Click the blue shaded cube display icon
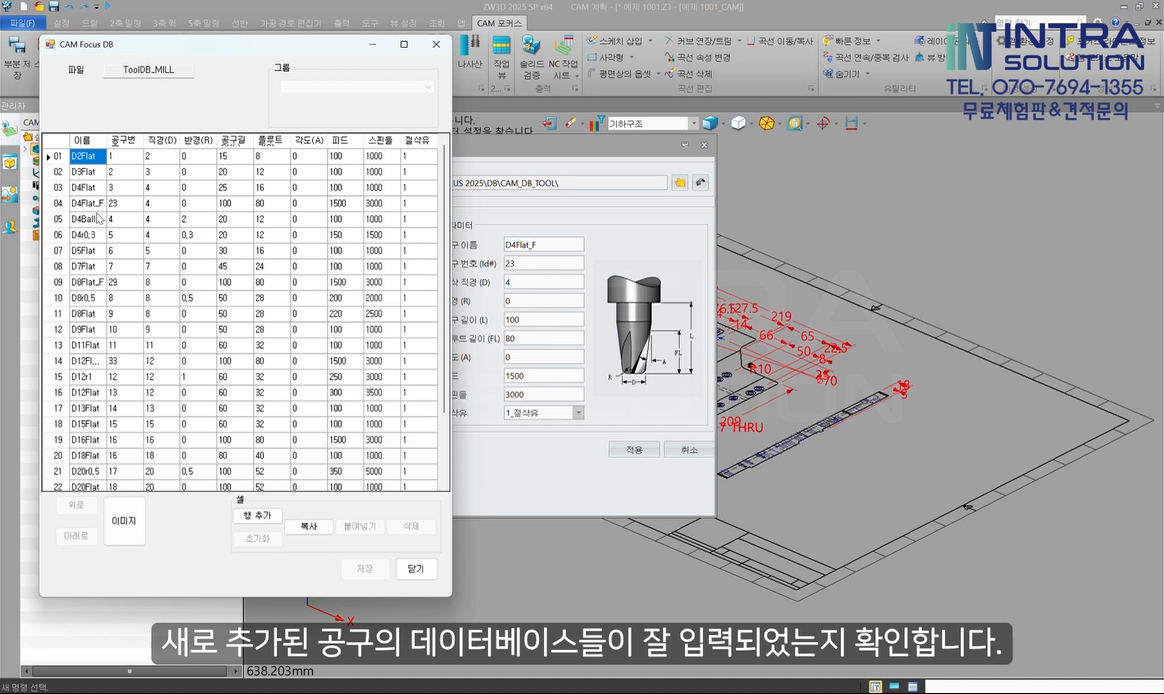 click(x=710, y=123)
